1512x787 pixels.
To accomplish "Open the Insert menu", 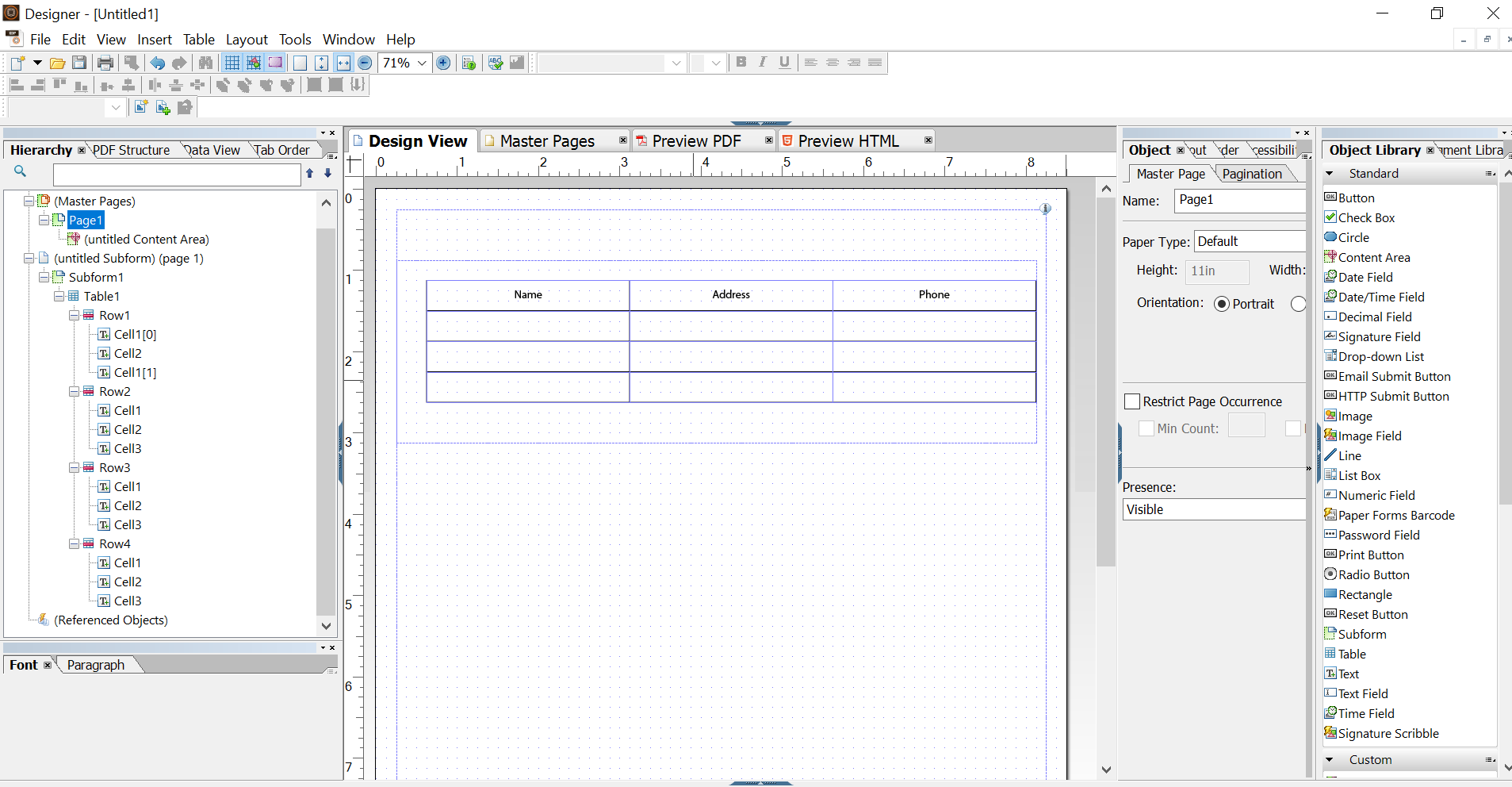I will pyautogui.click(x=155, y=39).
